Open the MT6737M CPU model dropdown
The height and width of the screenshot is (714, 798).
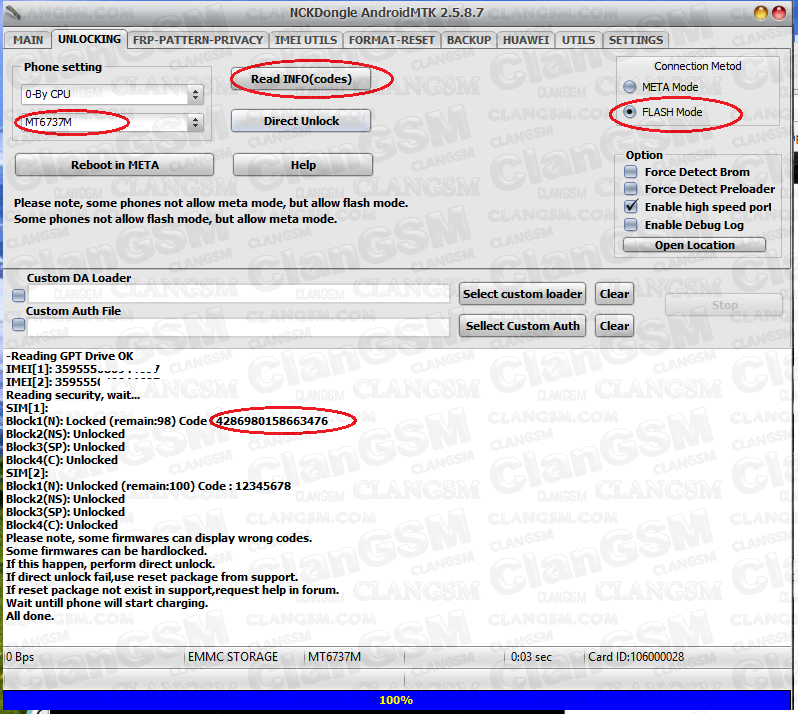tap(112, 122)
